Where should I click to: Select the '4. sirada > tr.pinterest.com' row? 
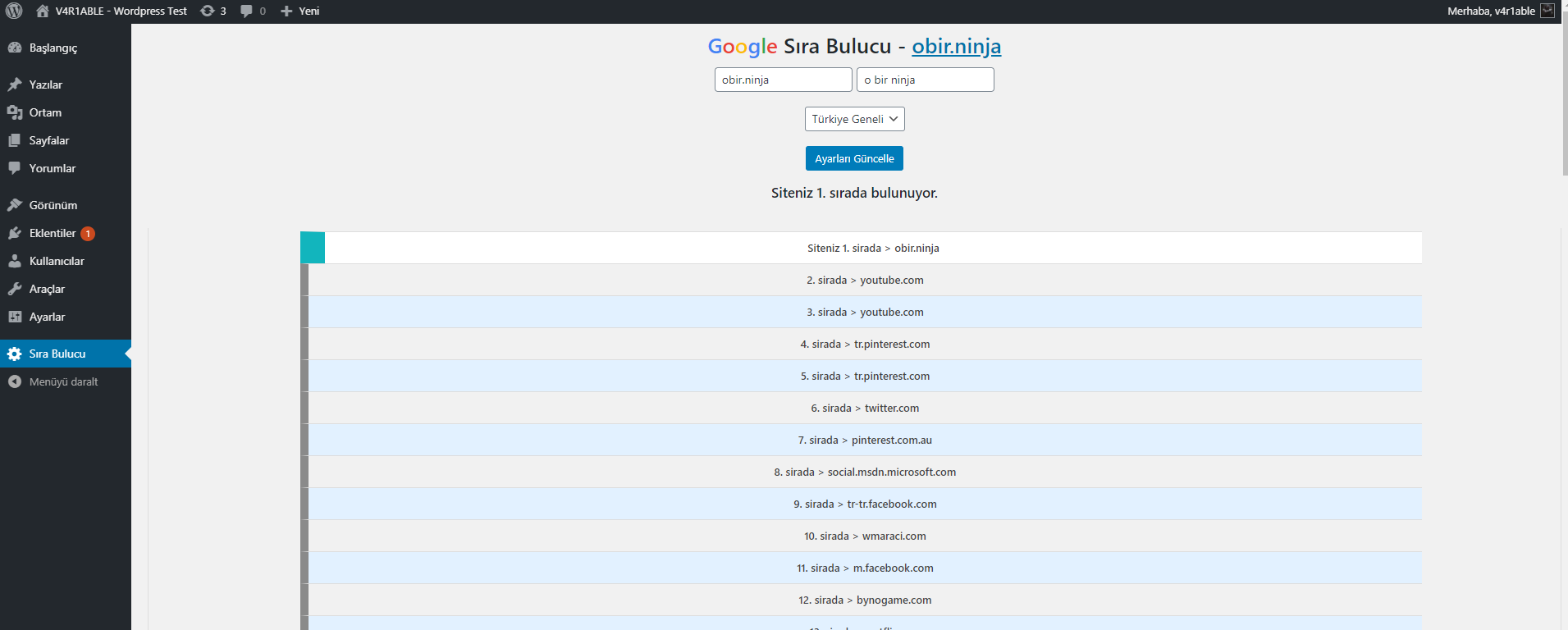tap(861, 344)
